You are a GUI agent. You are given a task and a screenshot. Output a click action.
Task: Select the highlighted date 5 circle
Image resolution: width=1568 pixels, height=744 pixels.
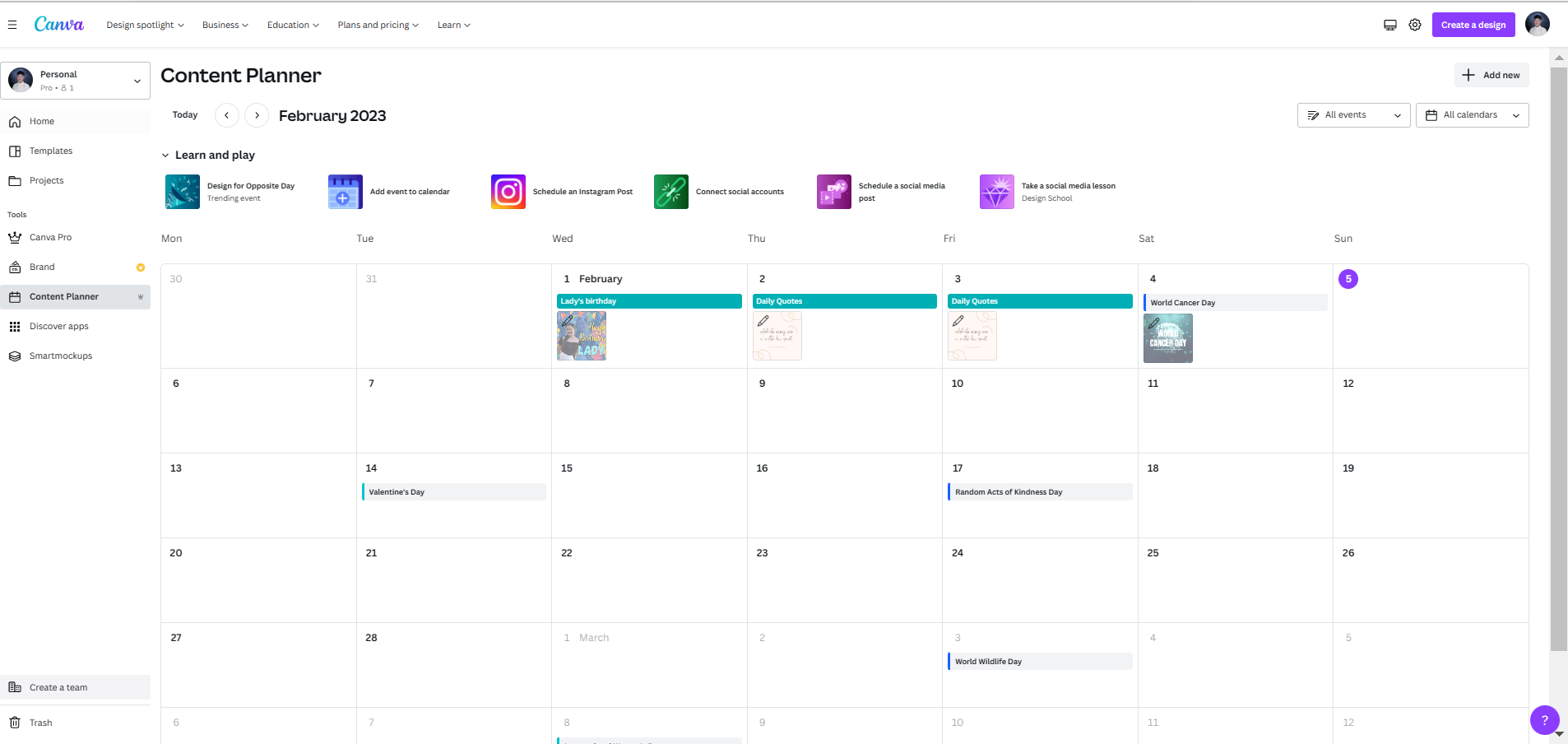click(x=1348, y=279)
